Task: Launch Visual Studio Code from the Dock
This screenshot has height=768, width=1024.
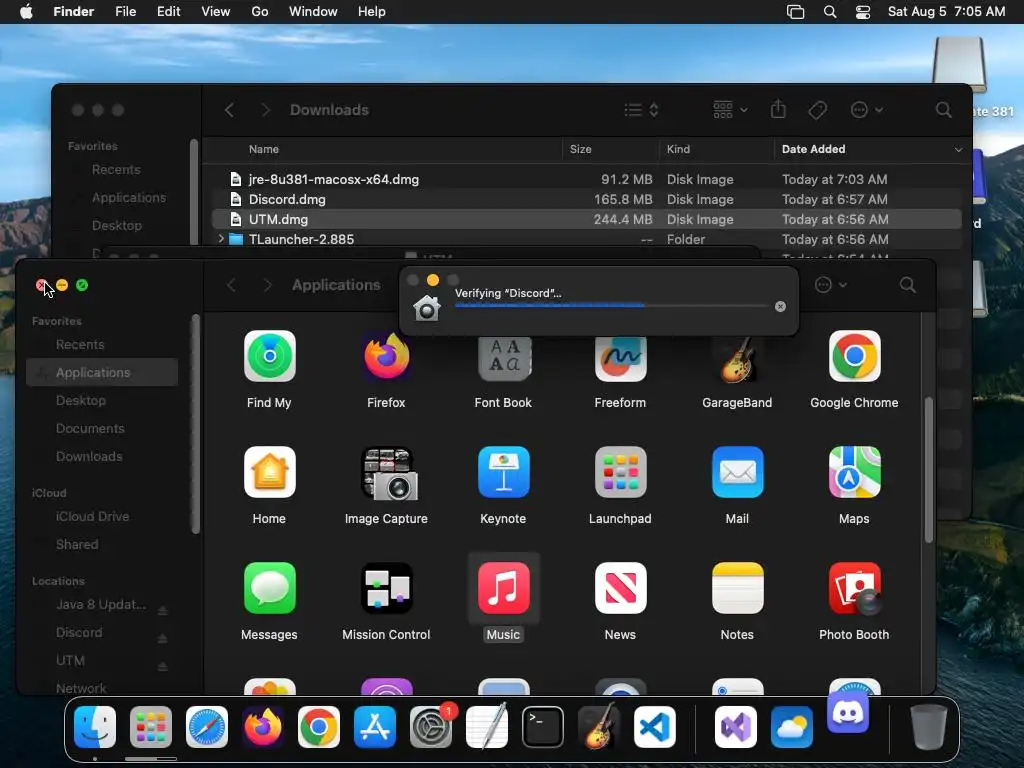Action: pyautogui.click(x=654, y=727)
